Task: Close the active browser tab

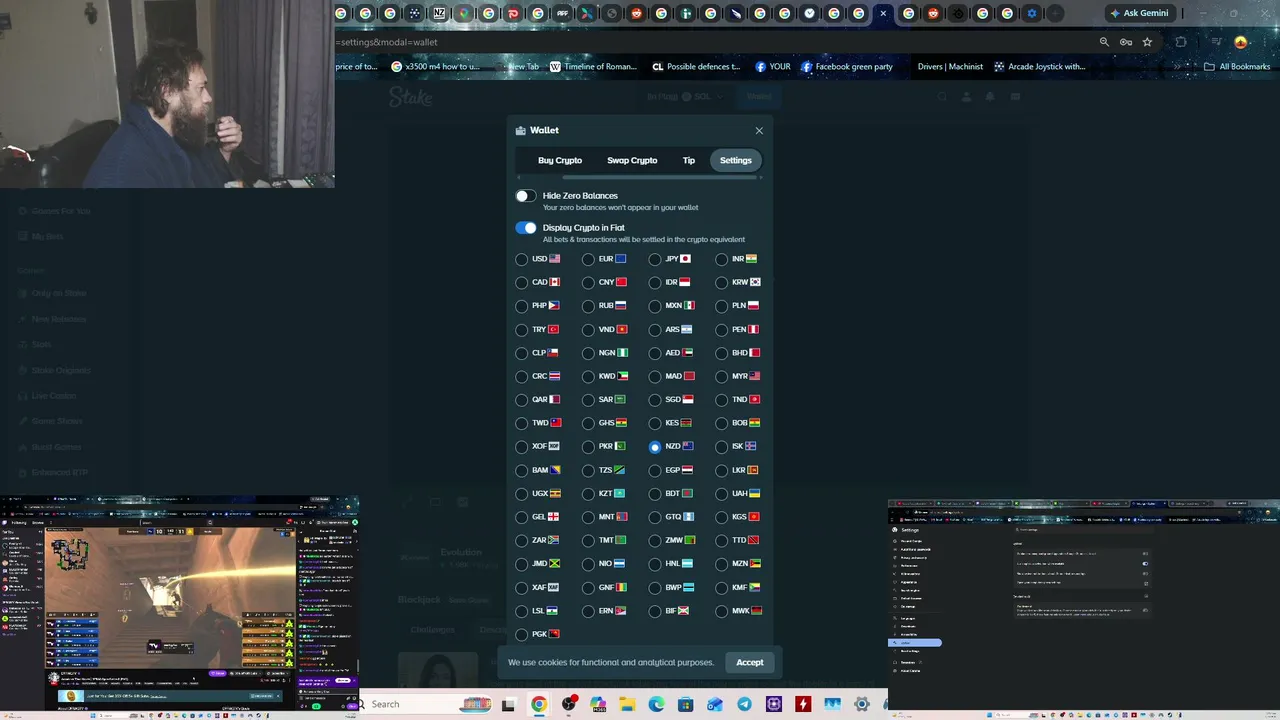Action: coord(883,13)
